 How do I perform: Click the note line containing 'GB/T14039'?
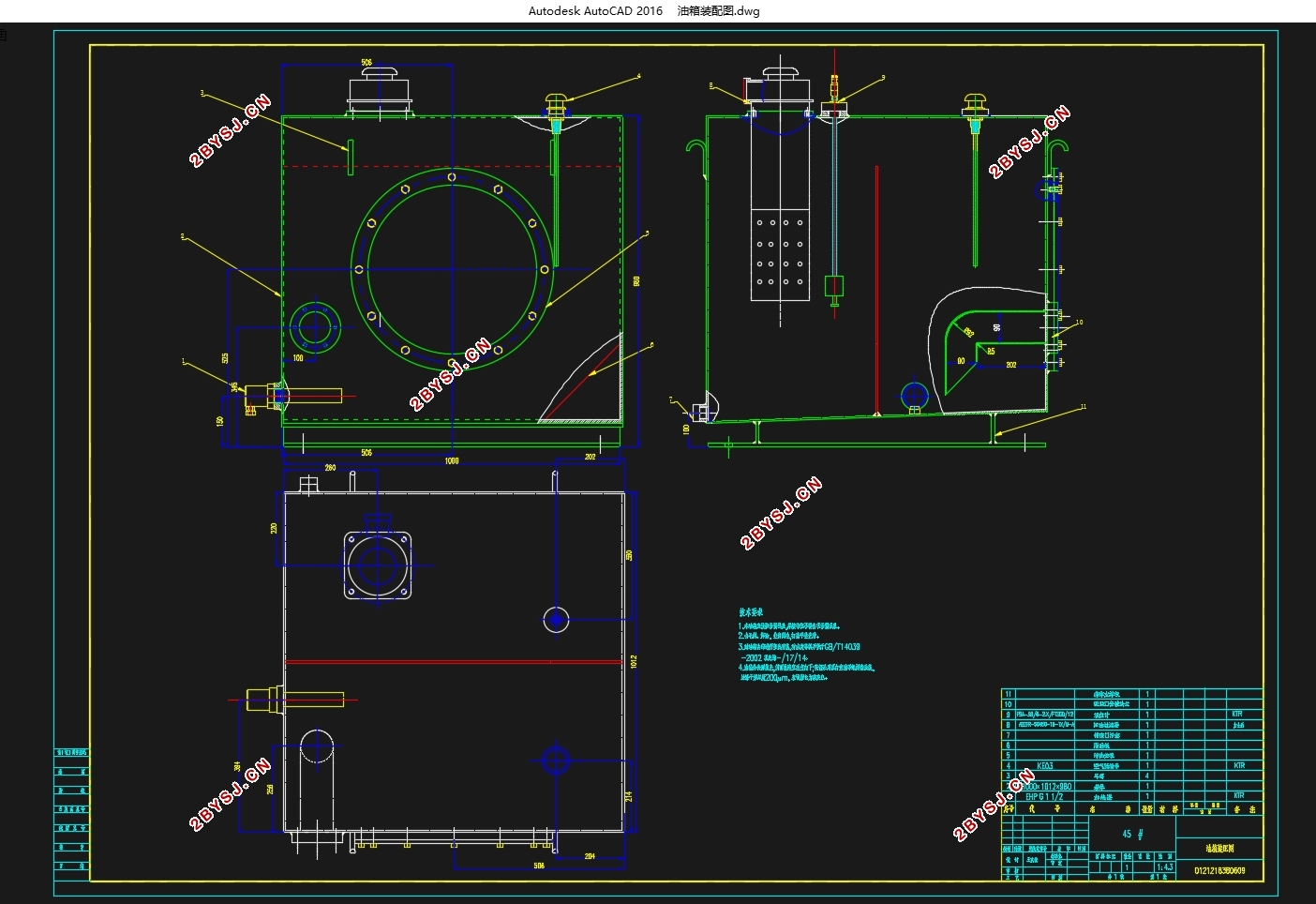799,647
